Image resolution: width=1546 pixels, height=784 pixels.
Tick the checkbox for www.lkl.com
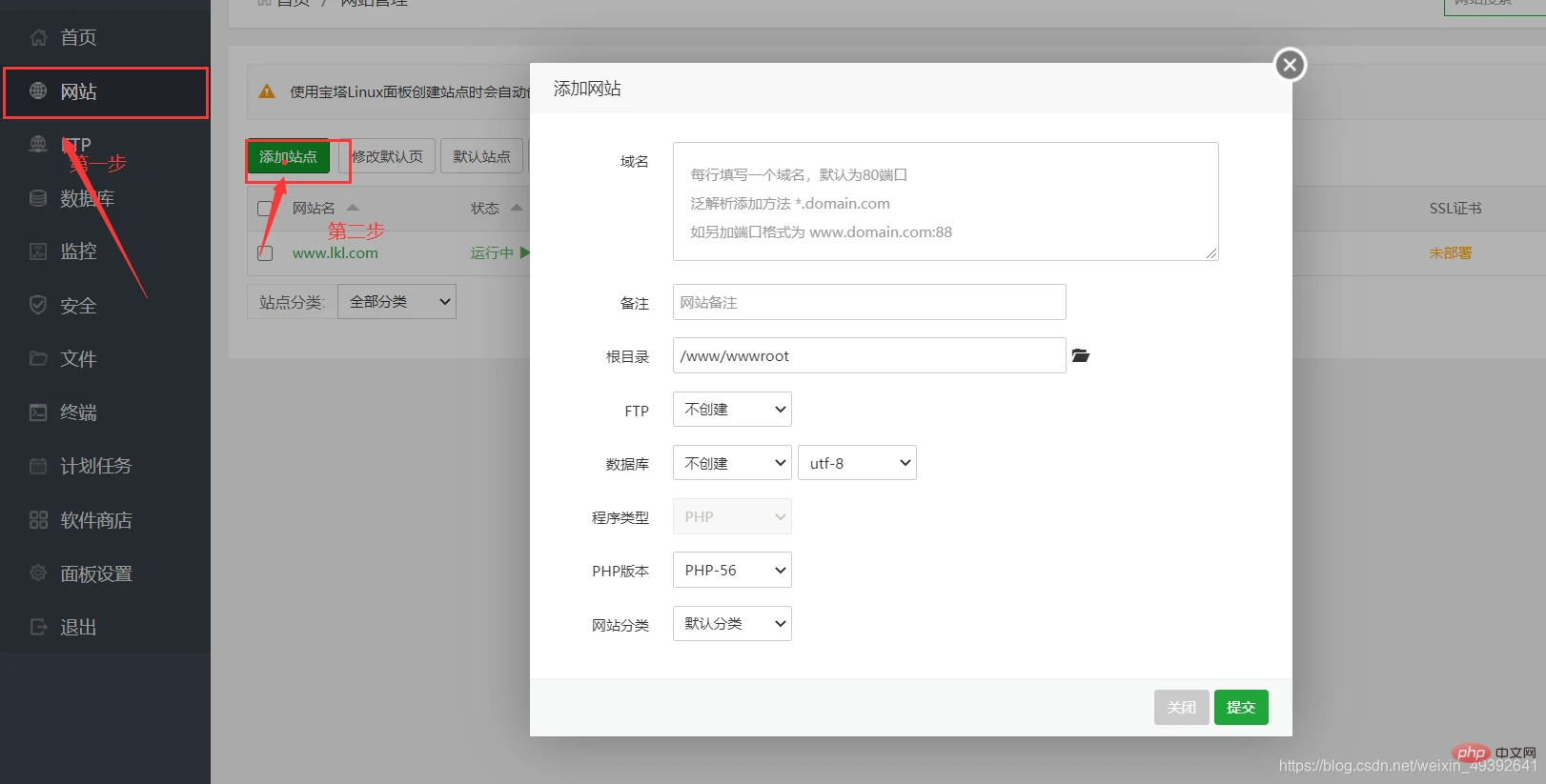coord(265,252)
